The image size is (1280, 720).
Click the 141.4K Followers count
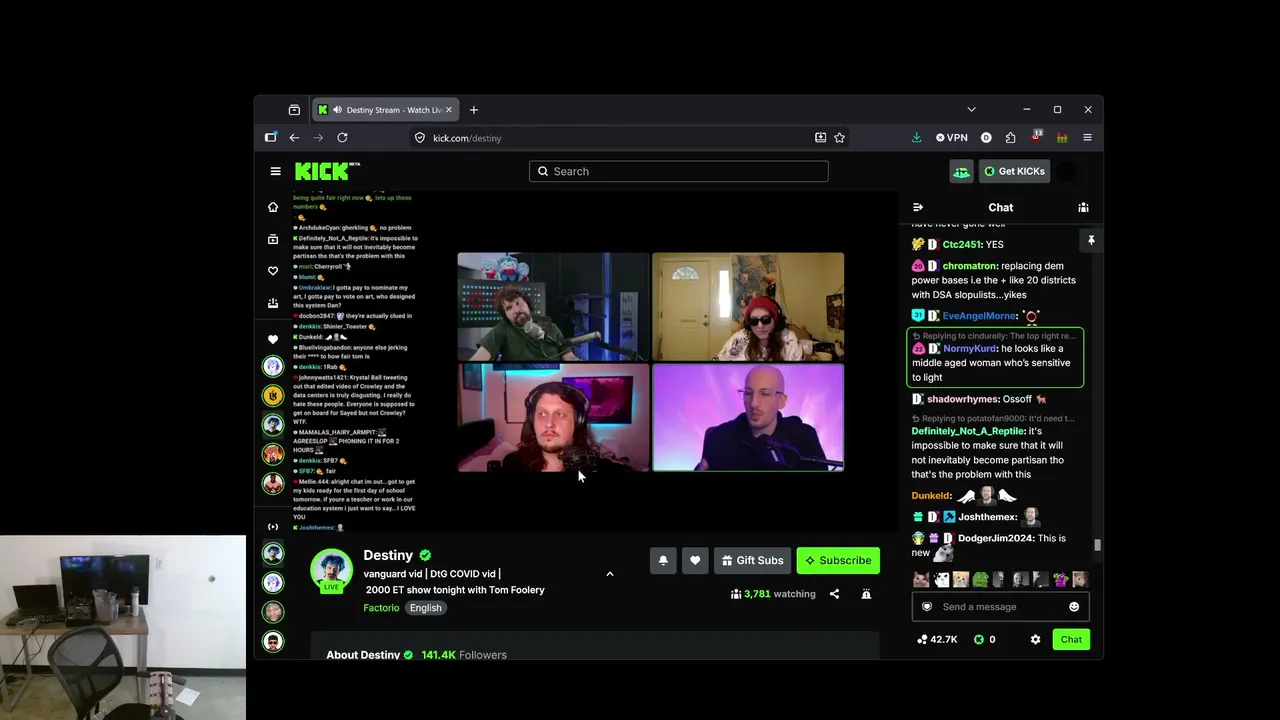[464, 655]
